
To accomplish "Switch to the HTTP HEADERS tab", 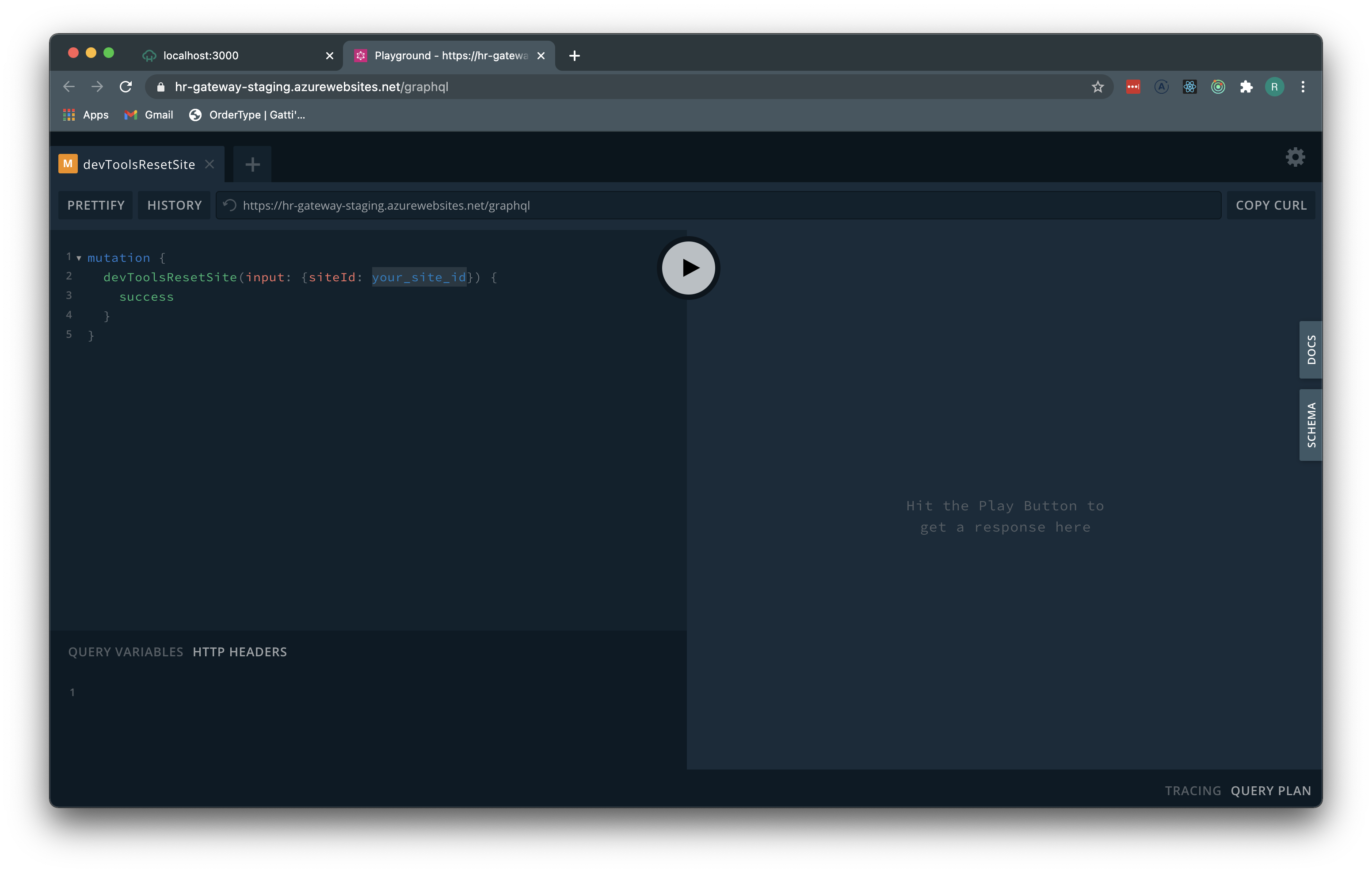I will [x=239, y=652].
